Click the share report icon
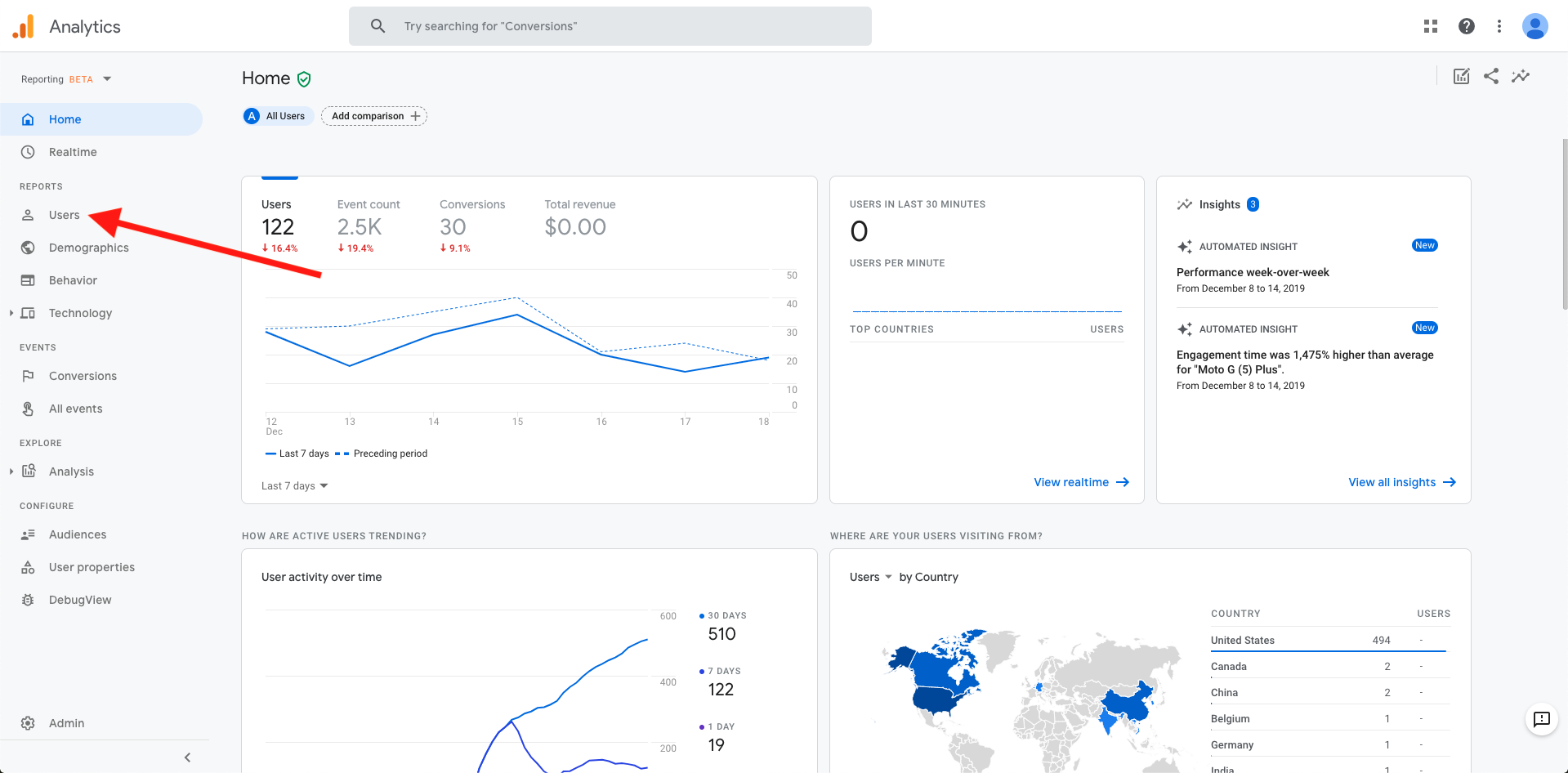 click(1491, 76)
